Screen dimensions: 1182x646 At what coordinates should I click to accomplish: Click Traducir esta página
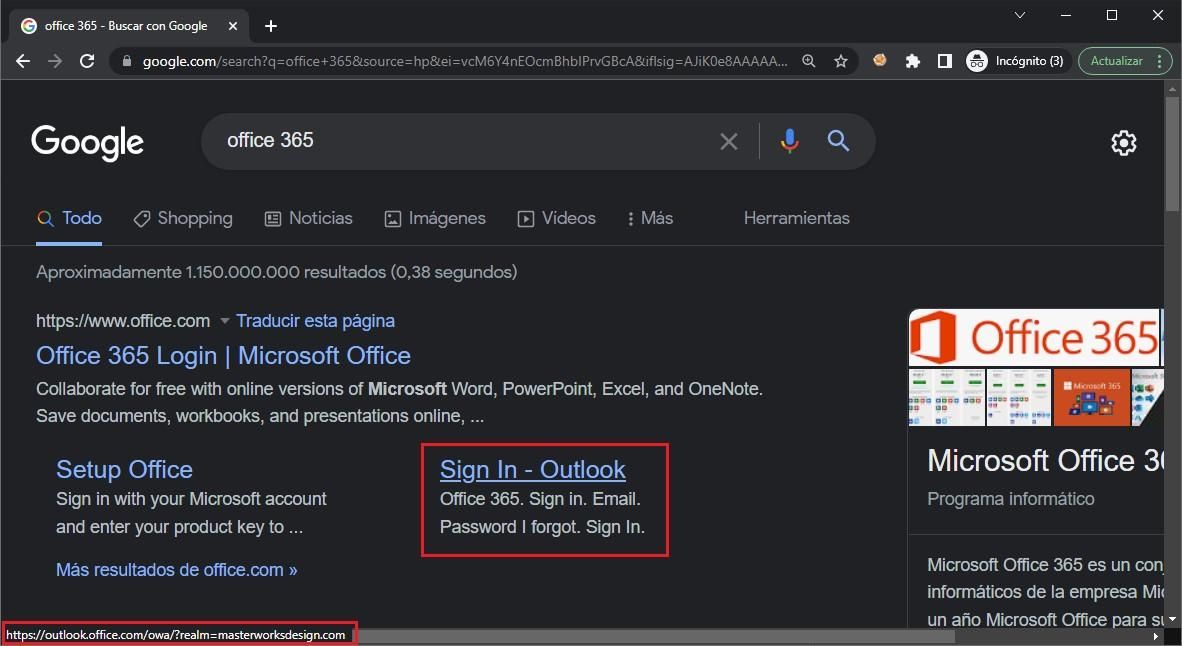pyautogui.click(x=315, y=321)
